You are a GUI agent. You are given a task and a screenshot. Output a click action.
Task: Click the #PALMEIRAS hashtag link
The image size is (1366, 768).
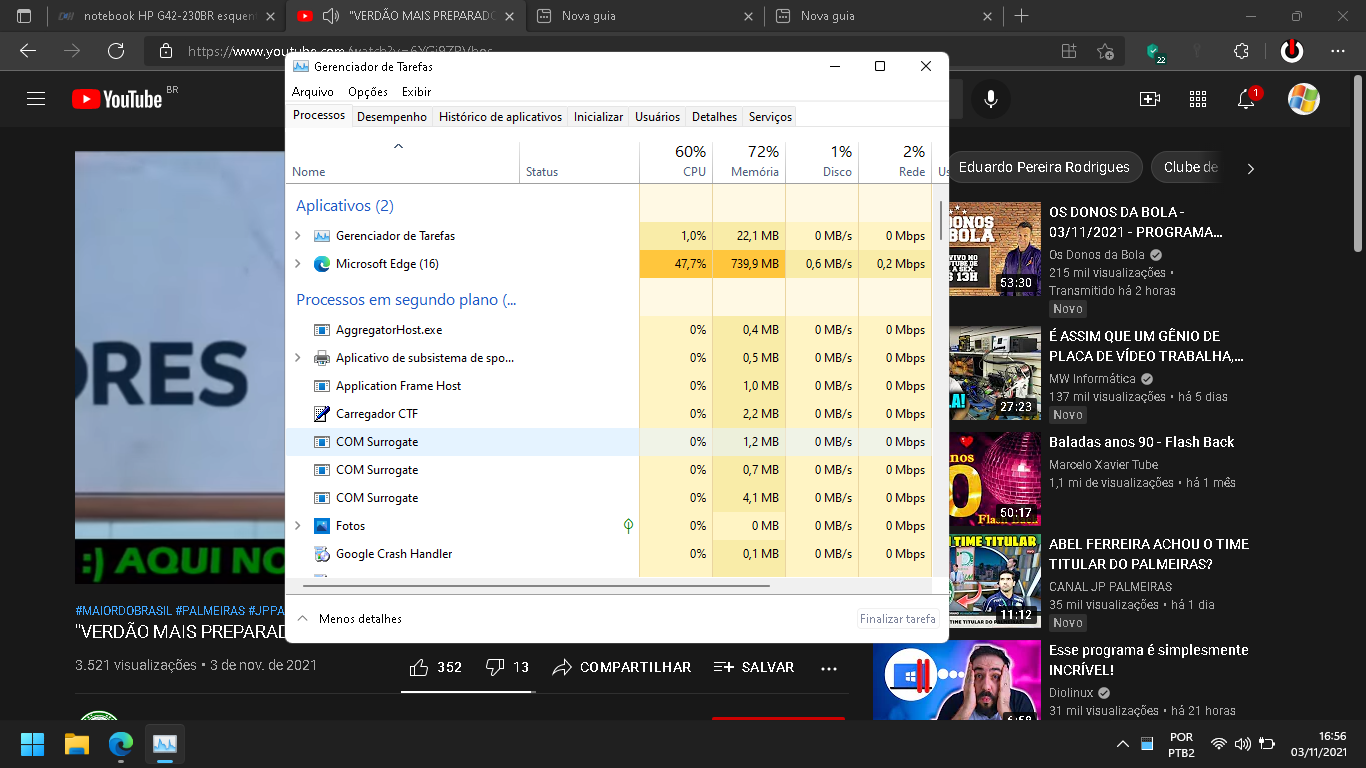pos(210,610)
